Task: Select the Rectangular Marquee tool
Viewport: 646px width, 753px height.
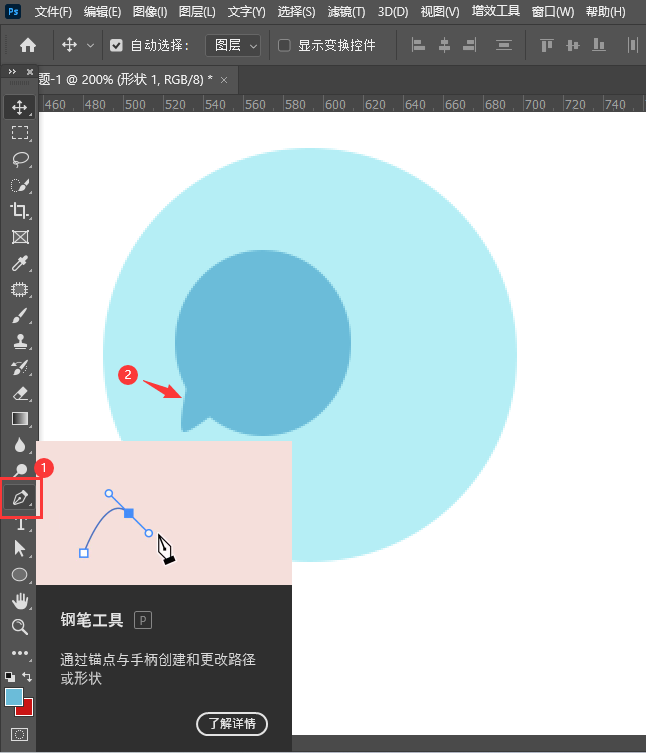Action: (19, 133)
